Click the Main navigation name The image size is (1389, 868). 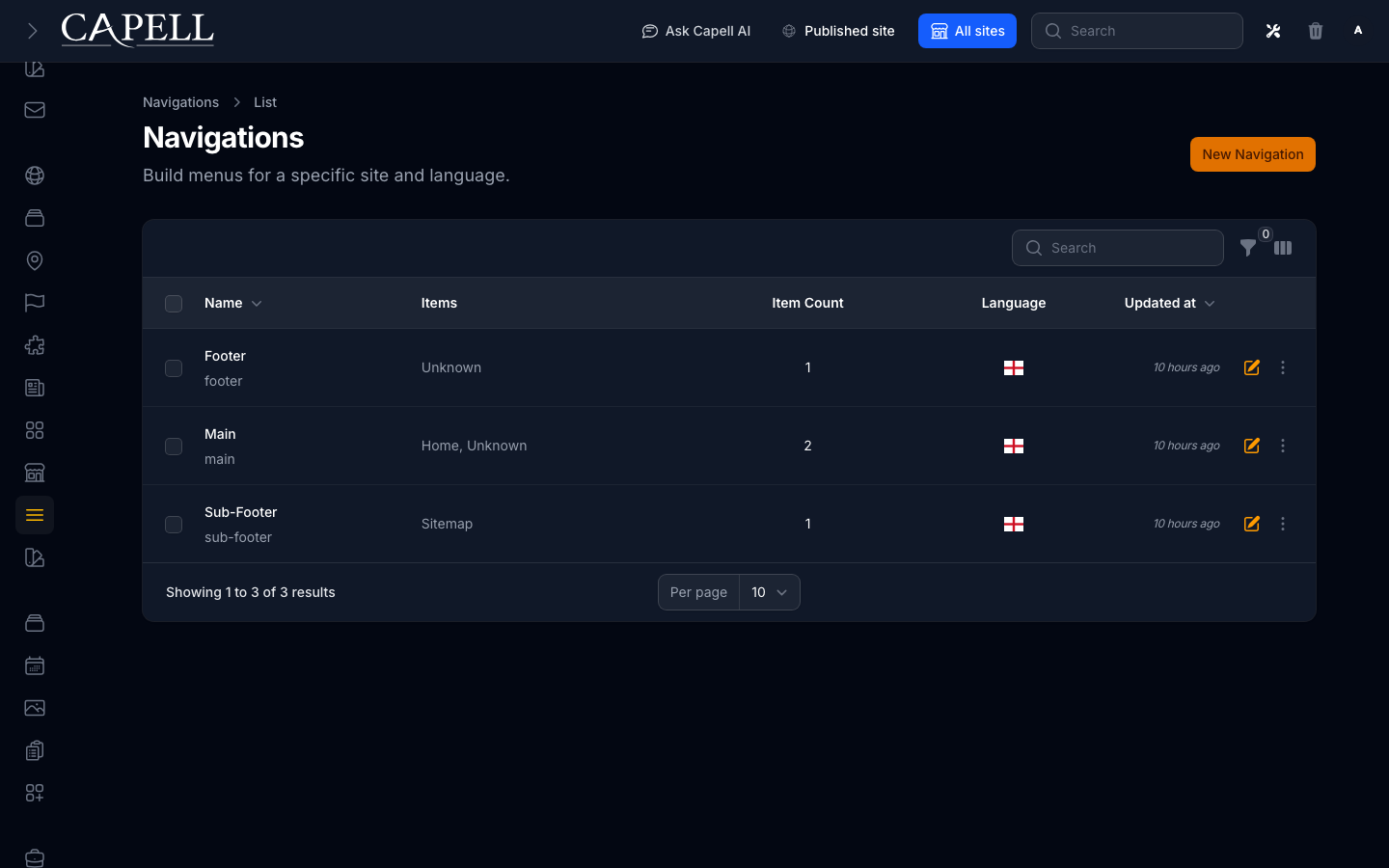coord(220,434)
